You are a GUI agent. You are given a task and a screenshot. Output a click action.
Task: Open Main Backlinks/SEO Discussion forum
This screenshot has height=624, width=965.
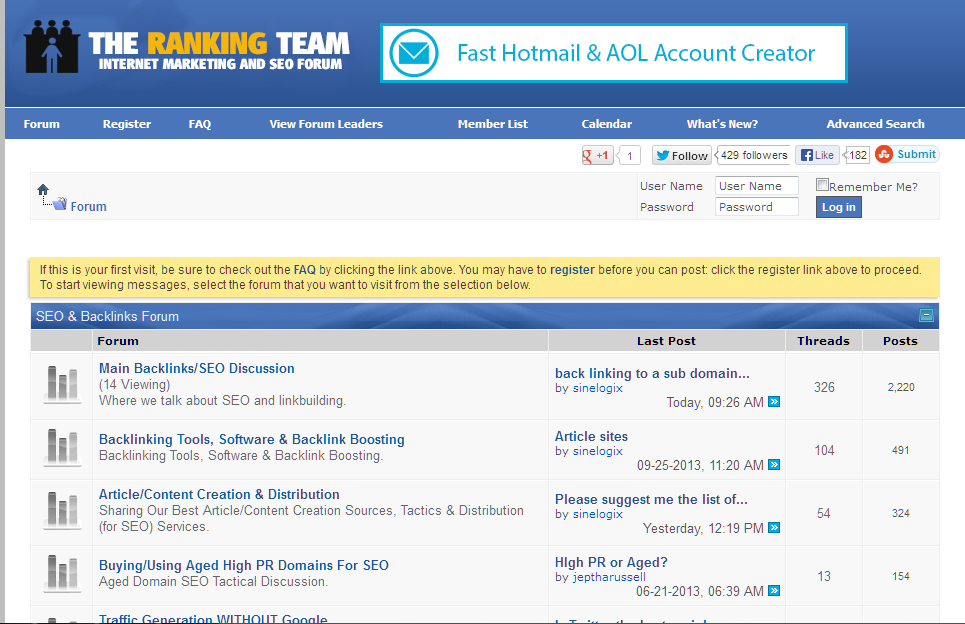click(197, 368)
